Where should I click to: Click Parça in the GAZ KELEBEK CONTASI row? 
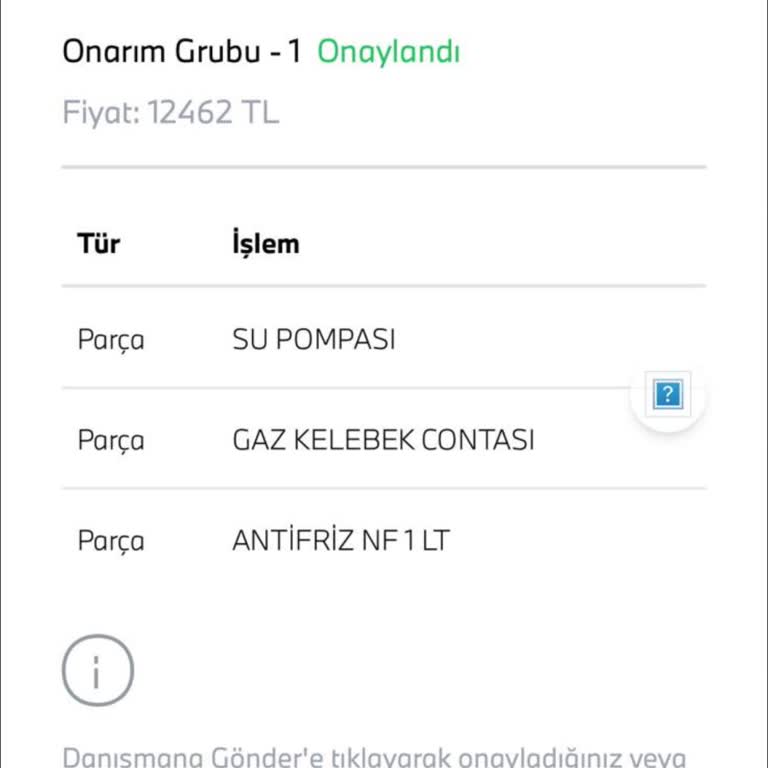click(110, 441)
